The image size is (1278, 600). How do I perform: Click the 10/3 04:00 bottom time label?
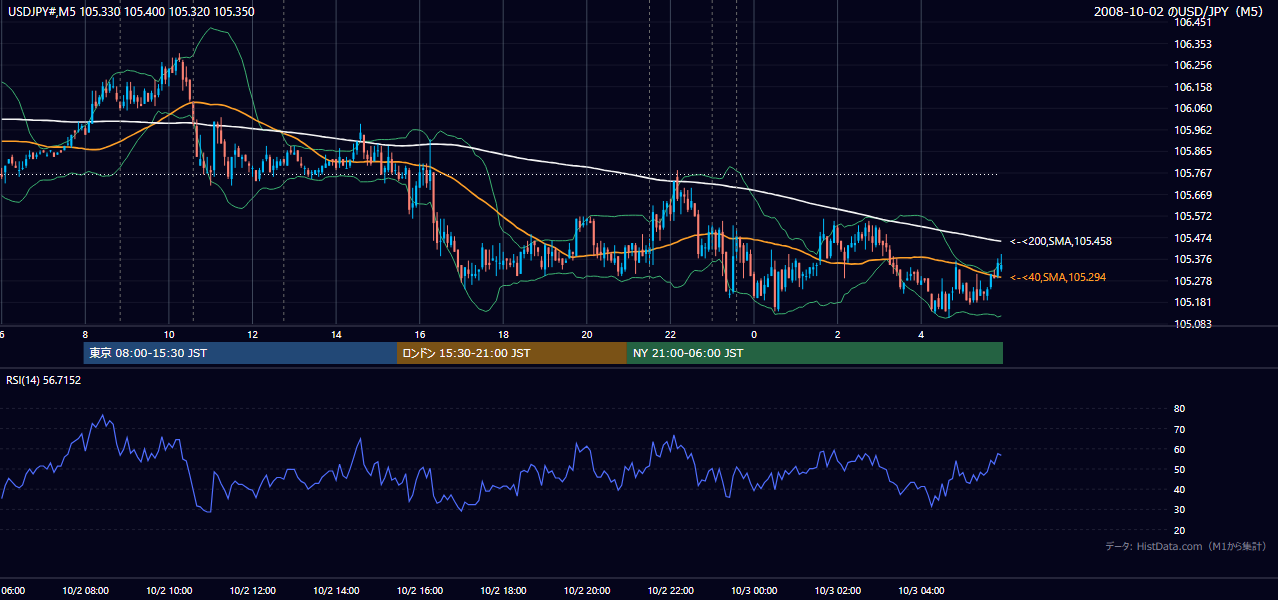tap(921, 590)
